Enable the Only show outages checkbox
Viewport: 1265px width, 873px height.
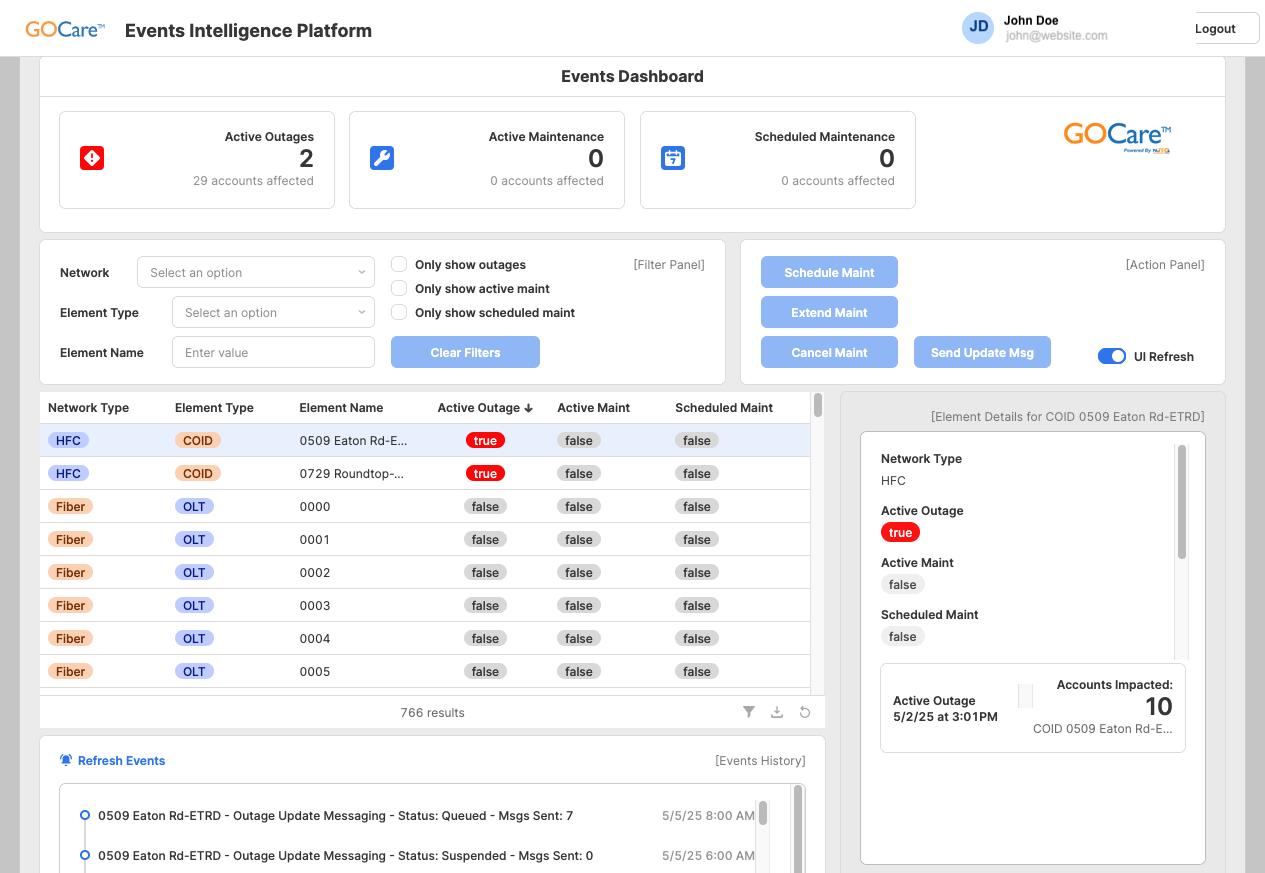[x=399, y=265]
